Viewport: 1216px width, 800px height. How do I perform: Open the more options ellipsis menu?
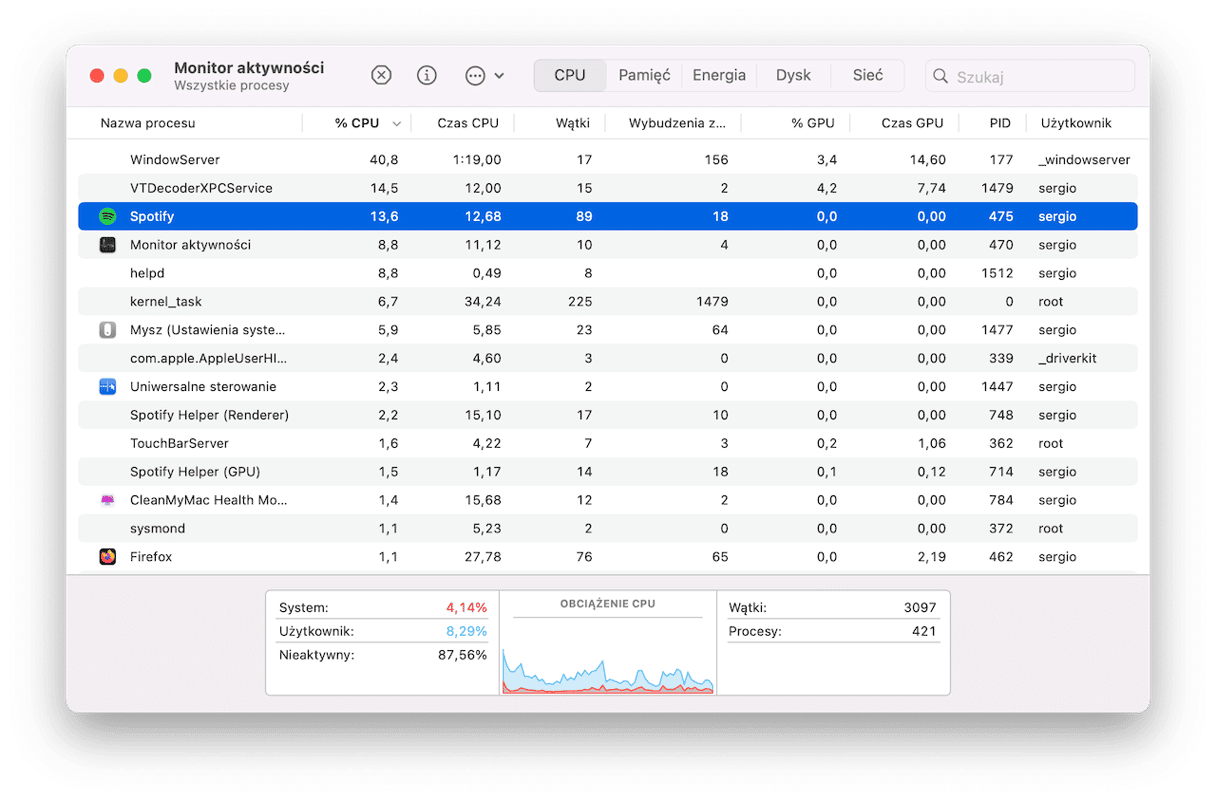click(x=485, y=76)
